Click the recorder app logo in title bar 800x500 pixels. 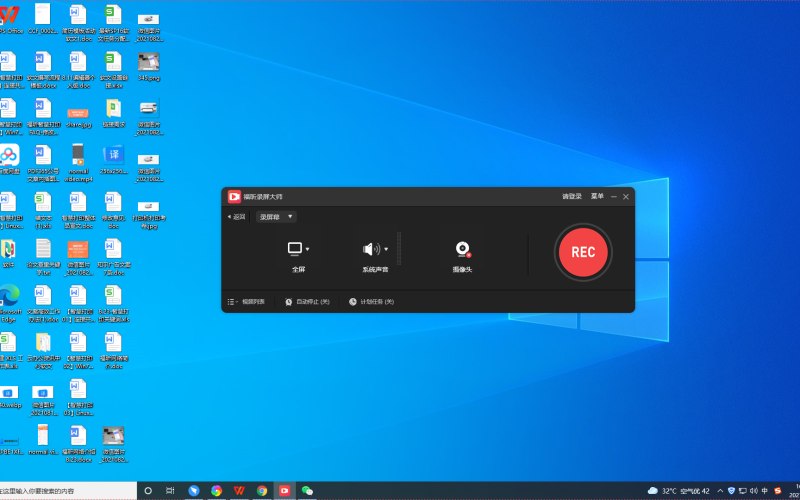234,196
